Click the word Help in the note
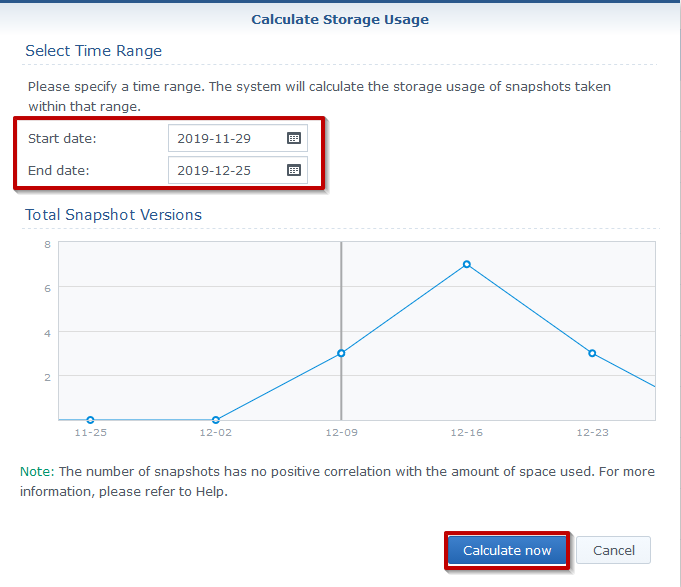681x587 pixels. pos(208,492)
